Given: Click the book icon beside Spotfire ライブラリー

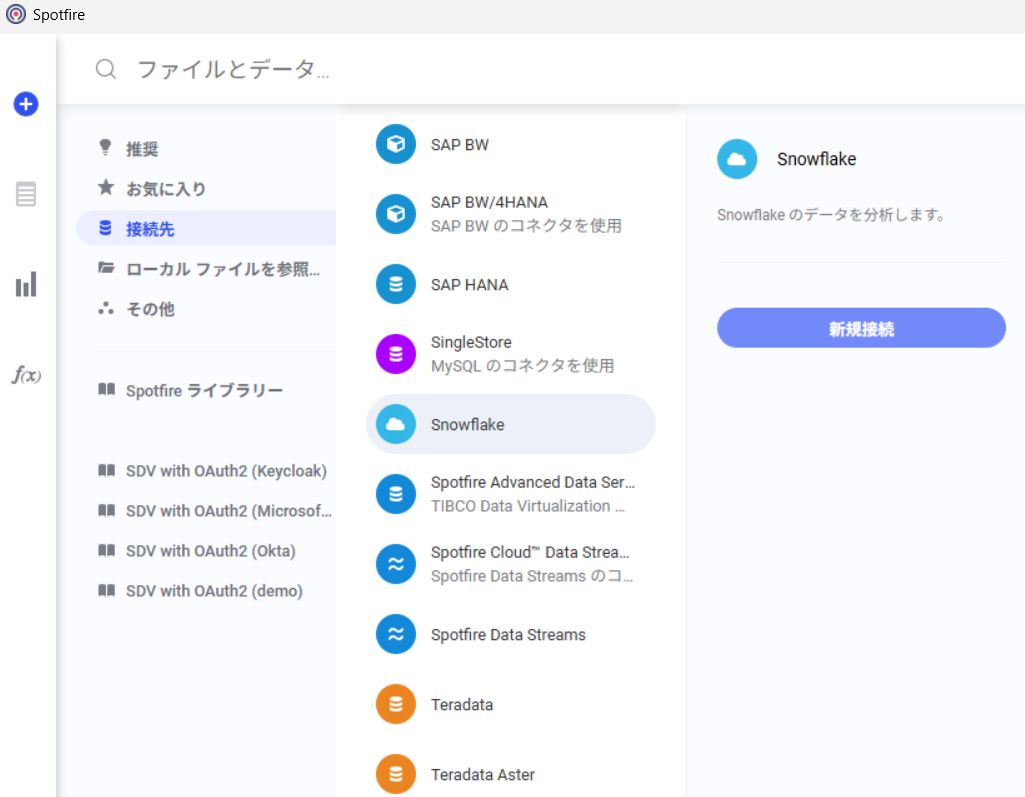Looking at the screenshot, I should click(107, 390).
